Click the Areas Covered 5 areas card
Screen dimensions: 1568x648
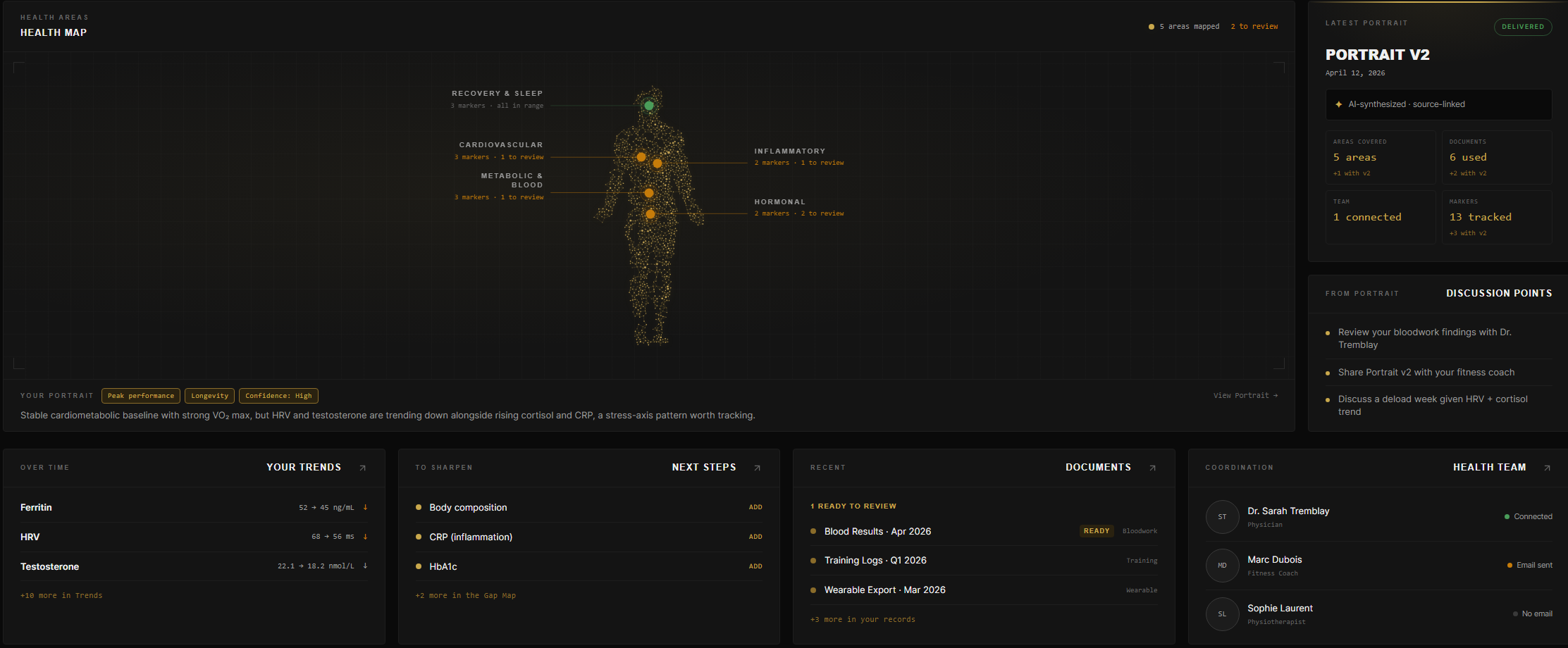click(x=1381, y=158)
